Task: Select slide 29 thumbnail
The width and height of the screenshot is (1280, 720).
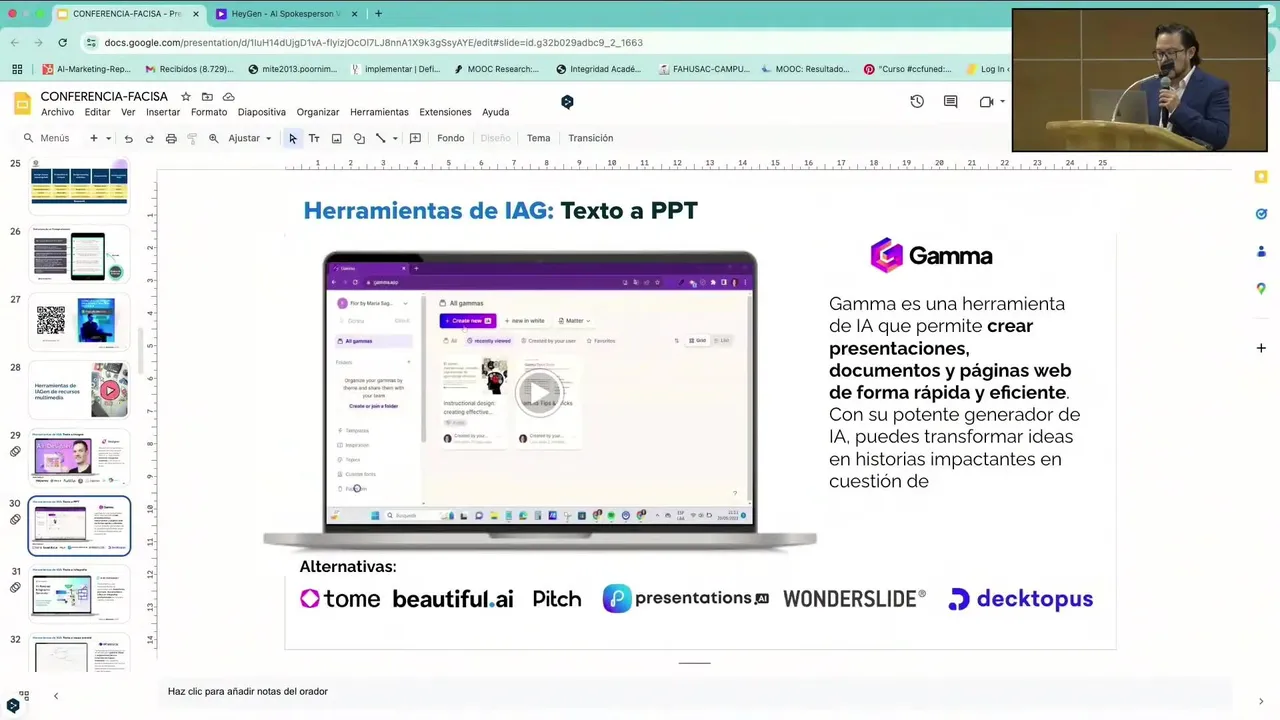Action: [x=79, y=457]
